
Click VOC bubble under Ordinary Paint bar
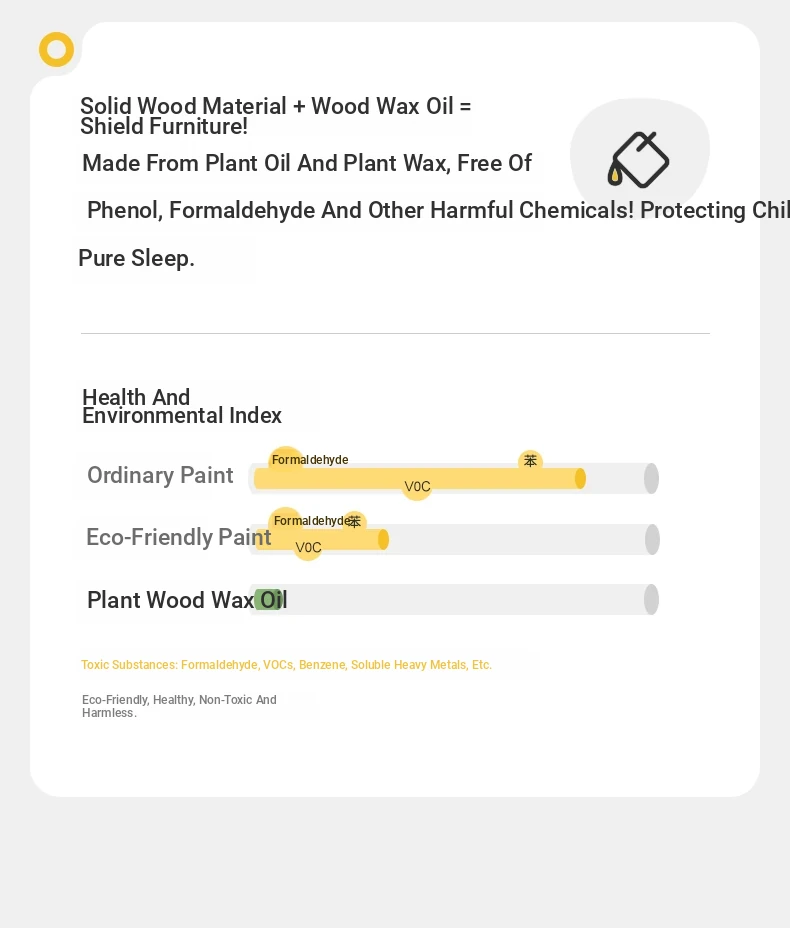coord(417,487)
